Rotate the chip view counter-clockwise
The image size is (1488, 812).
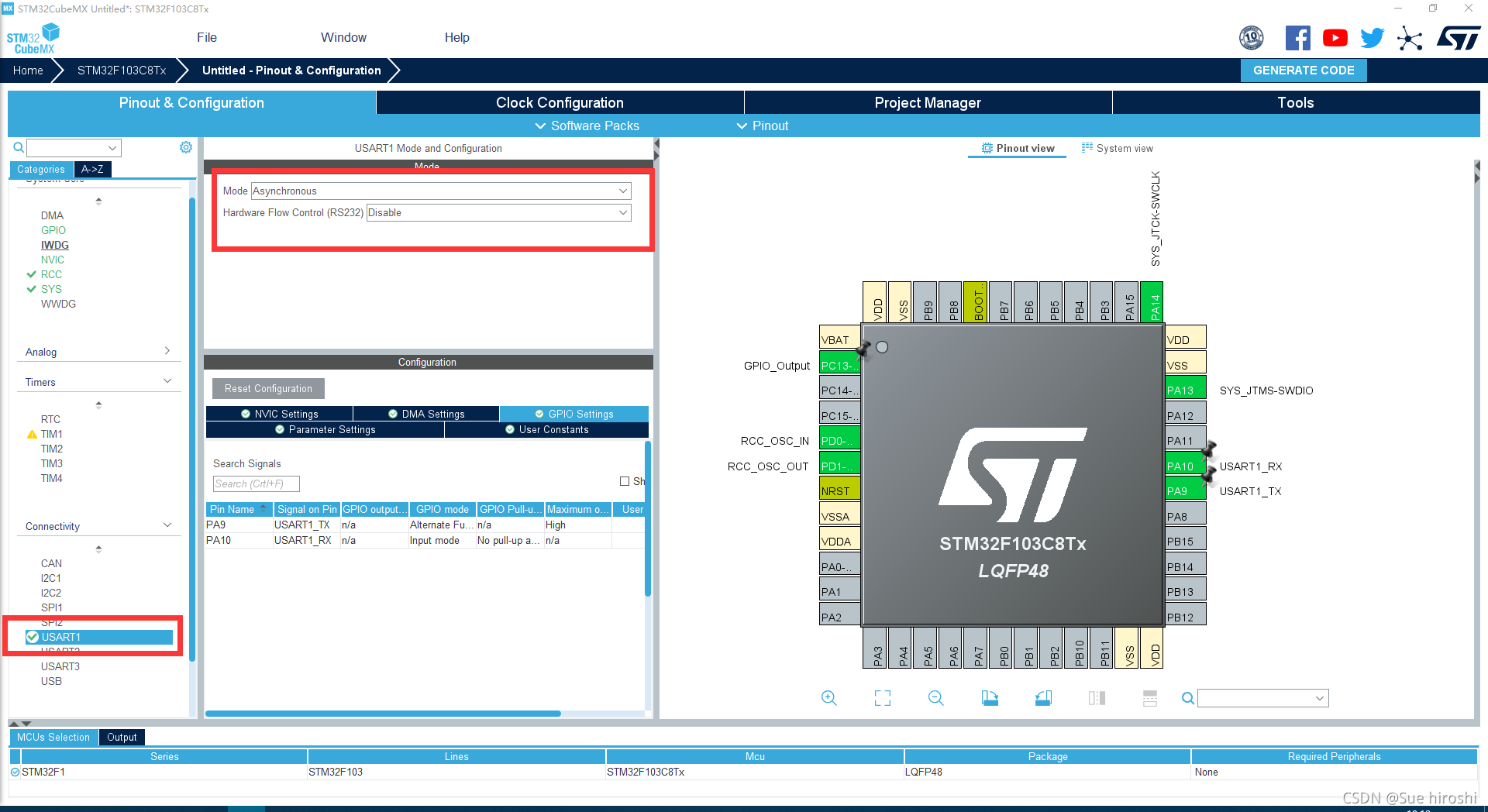[1043, 698]
